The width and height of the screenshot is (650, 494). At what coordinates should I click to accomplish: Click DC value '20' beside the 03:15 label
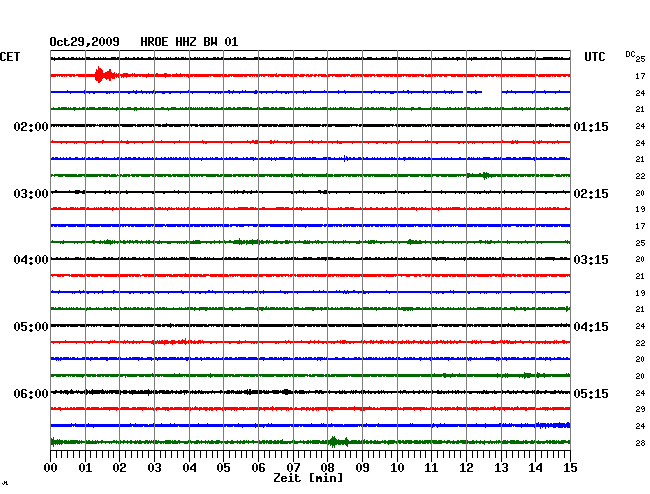(x=640, y=259)
